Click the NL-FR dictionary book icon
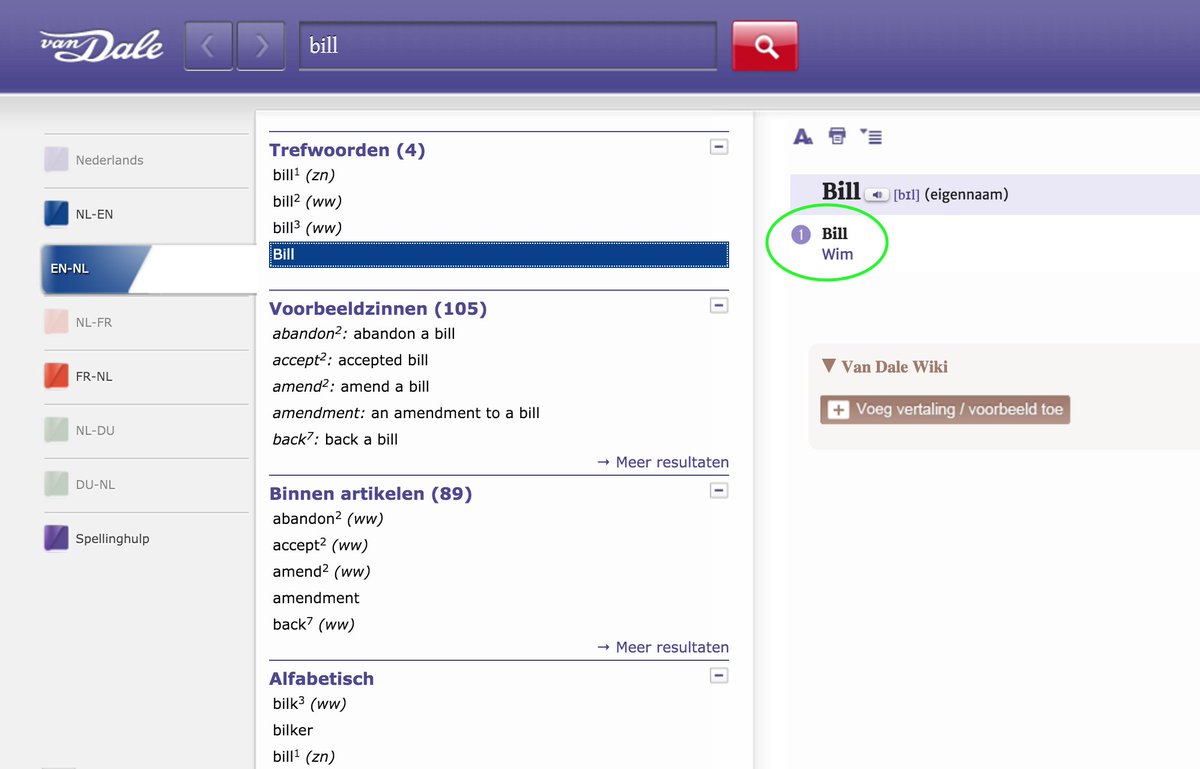Viewport: 1200px width, 769px height. tap(56, 322)
